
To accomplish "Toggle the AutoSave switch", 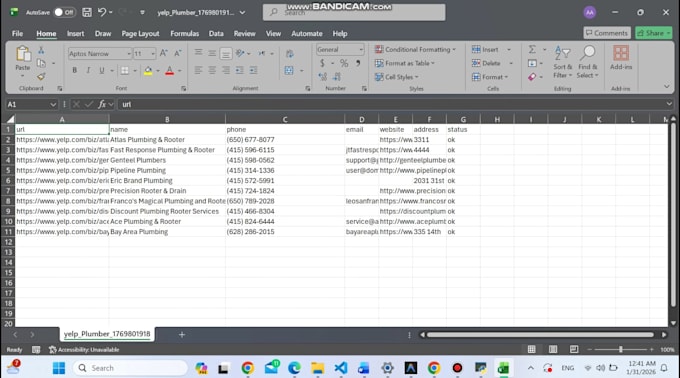I will 64,12.
